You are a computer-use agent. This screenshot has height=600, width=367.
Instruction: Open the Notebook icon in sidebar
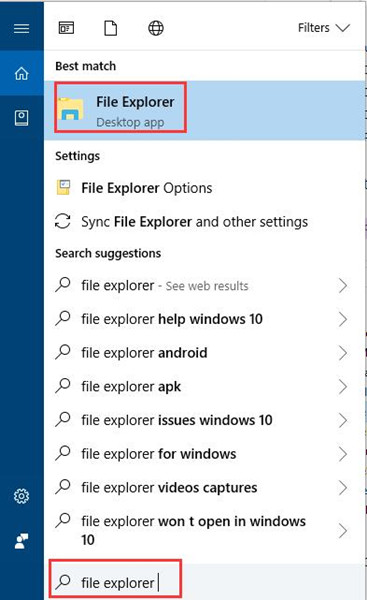(21, 118)
